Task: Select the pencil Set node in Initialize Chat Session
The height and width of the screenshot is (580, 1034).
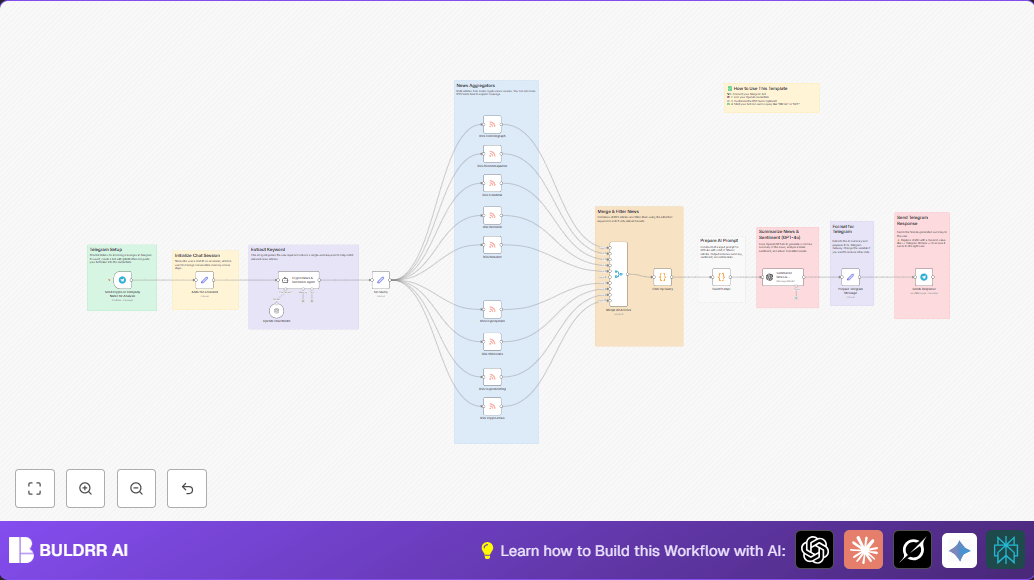Action: click(x=204, y=280)
